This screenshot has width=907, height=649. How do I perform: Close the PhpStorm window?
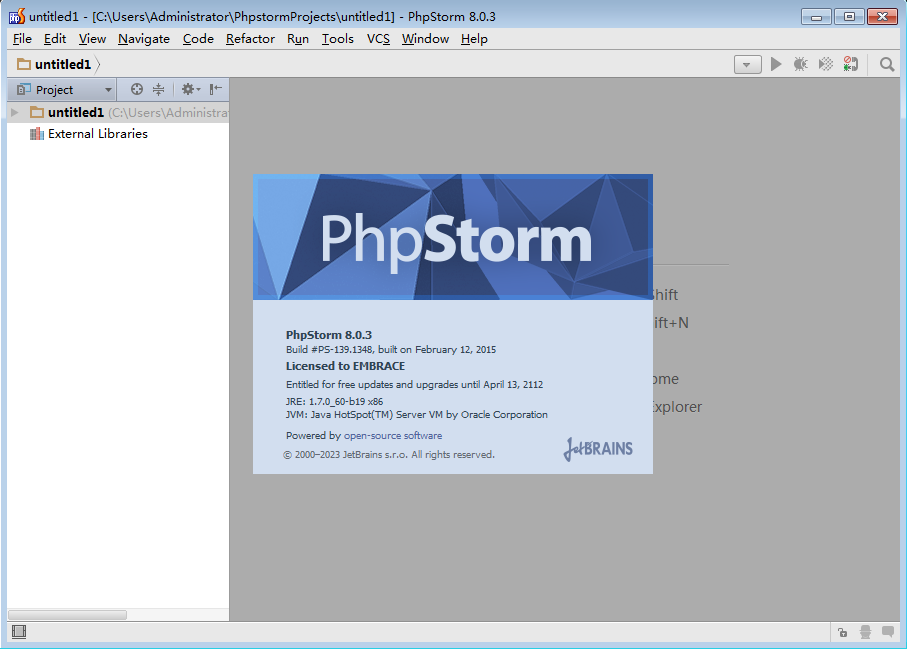click(882, 16)
